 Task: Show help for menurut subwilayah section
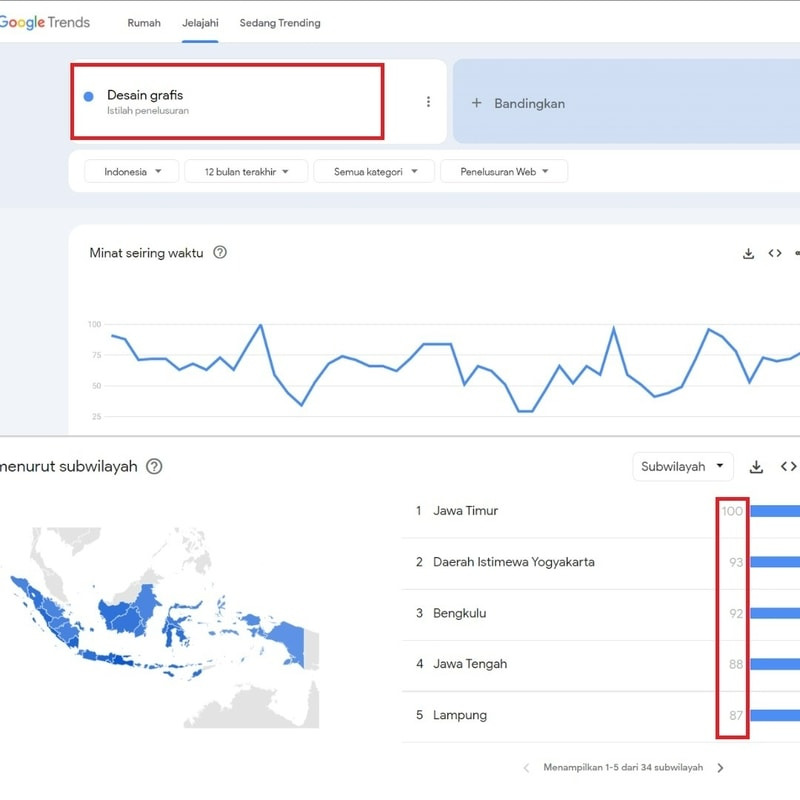(x=154, y=466)
